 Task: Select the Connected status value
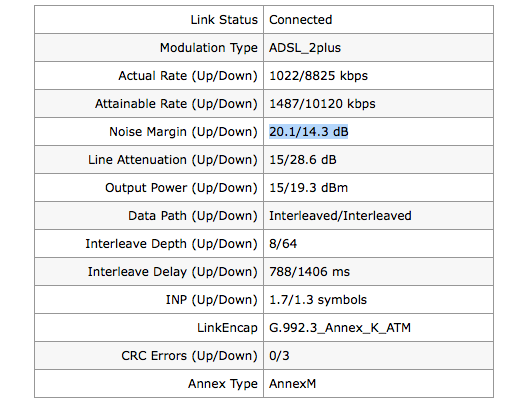(x=300, y=20)
